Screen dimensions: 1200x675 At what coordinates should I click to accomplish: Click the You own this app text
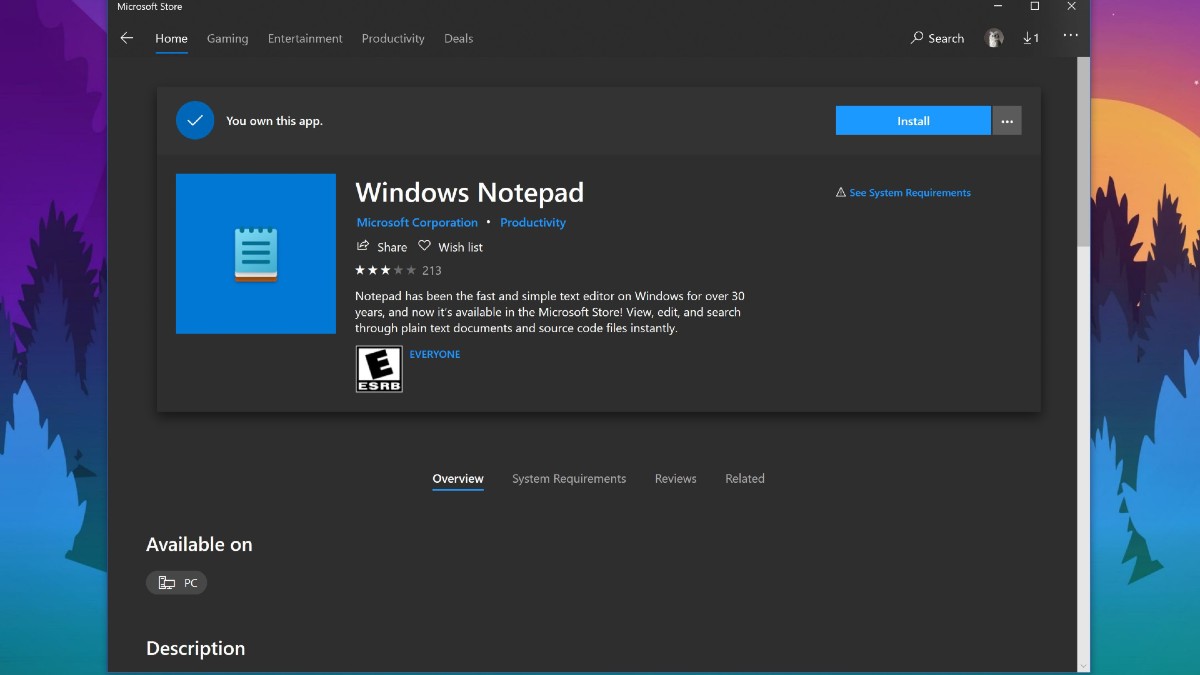click(x=274, y=121)
